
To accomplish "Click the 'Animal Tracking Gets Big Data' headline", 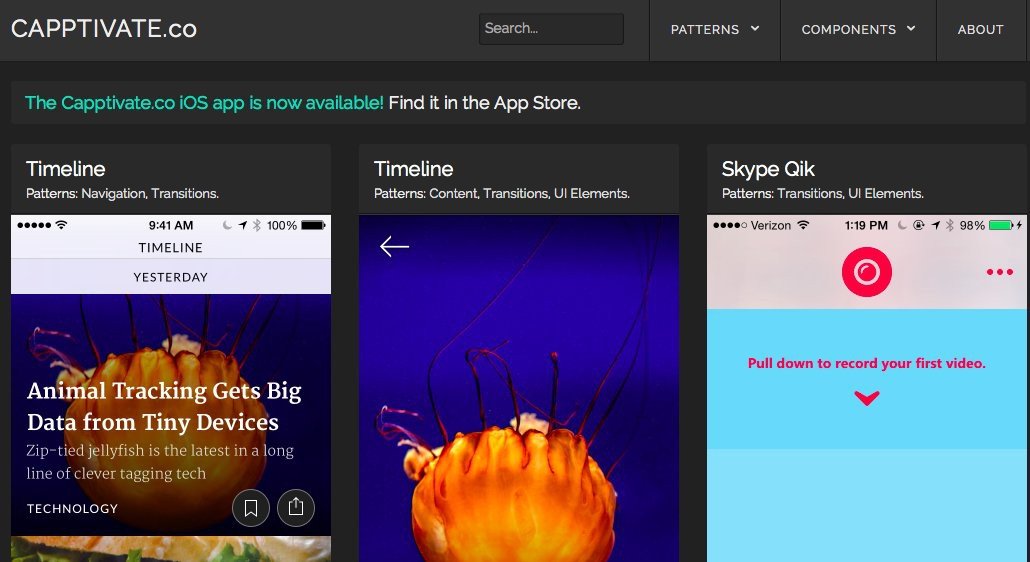I will tap(164, 406).
